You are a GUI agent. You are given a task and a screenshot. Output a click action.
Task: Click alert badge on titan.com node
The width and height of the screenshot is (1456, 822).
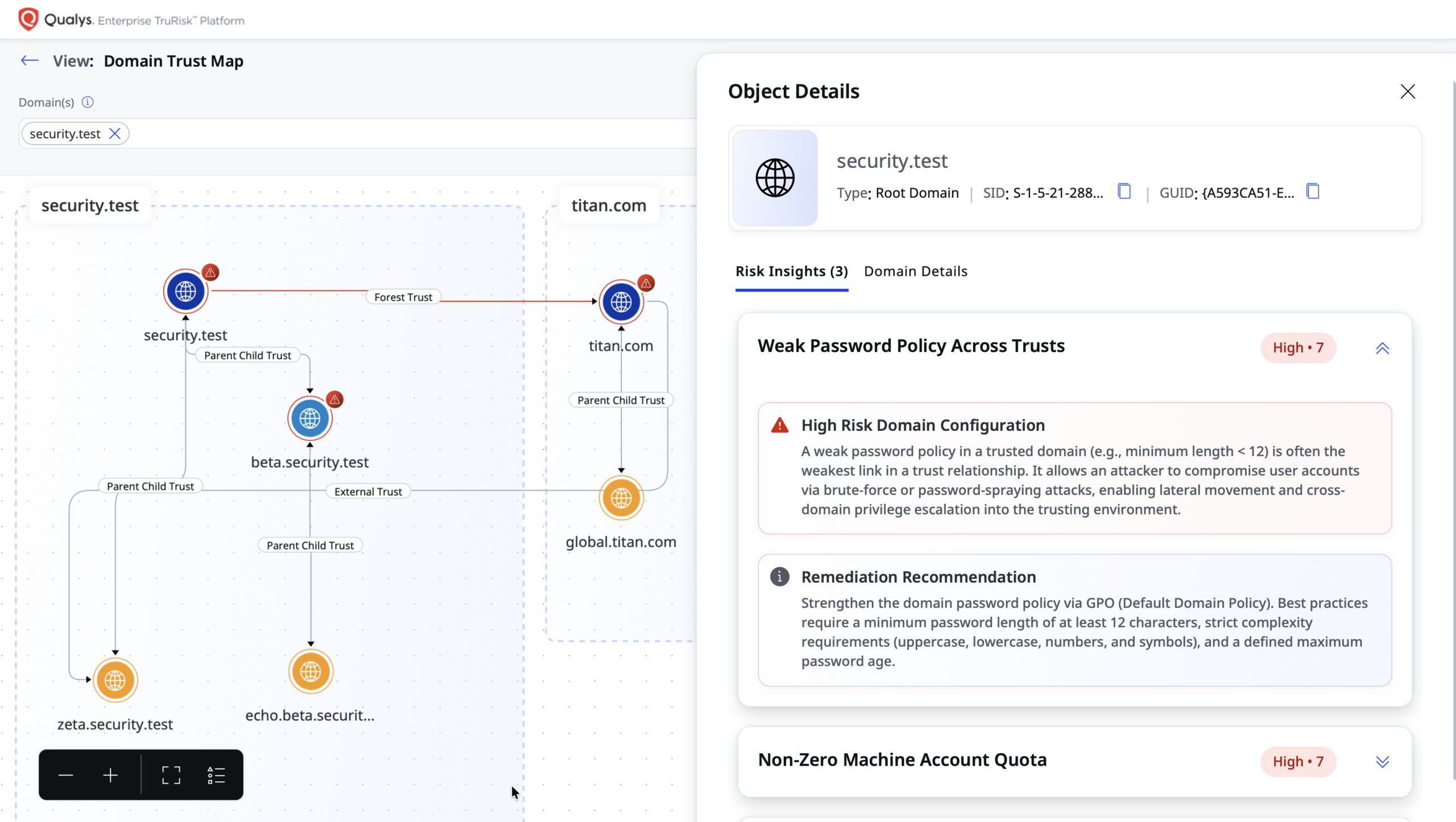tap(646, 283)
